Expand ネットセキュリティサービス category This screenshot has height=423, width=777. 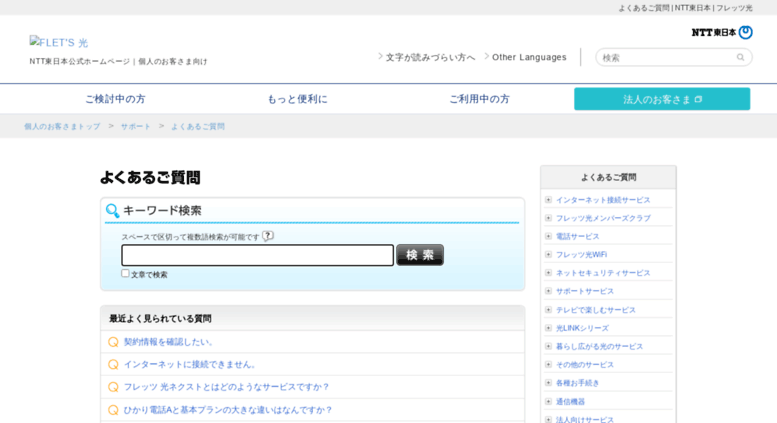(548, 273)
